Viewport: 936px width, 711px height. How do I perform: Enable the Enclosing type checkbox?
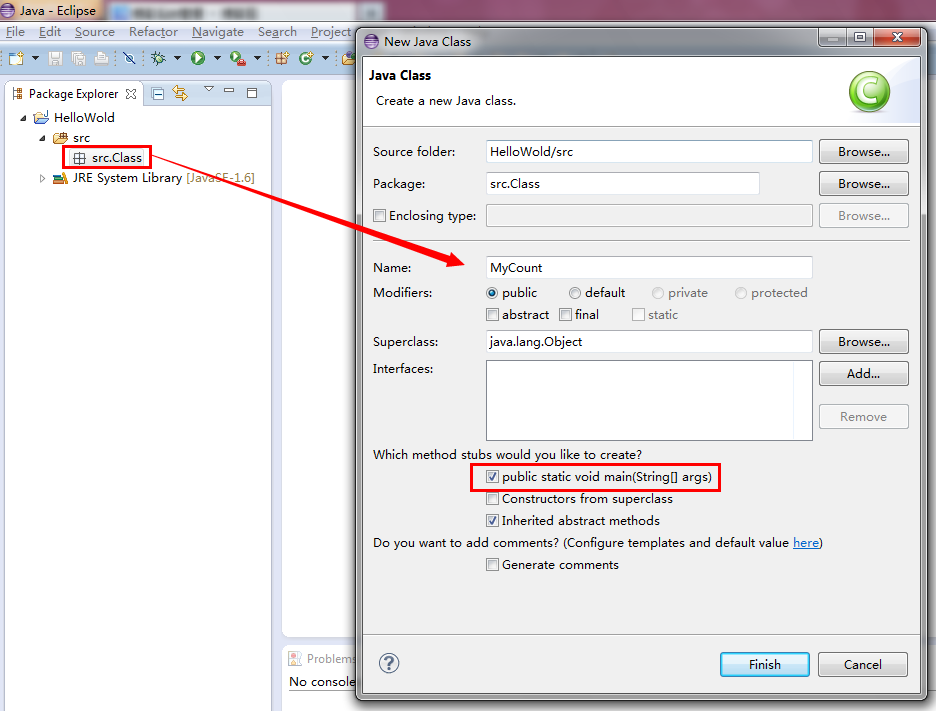click(x=379, y=216)
